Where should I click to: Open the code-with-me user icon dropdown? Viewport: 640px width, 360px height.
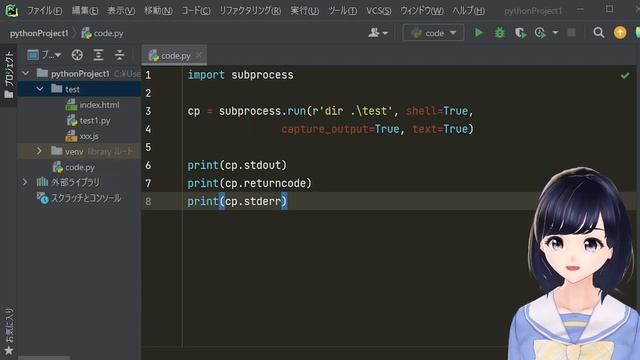[378, 33]
